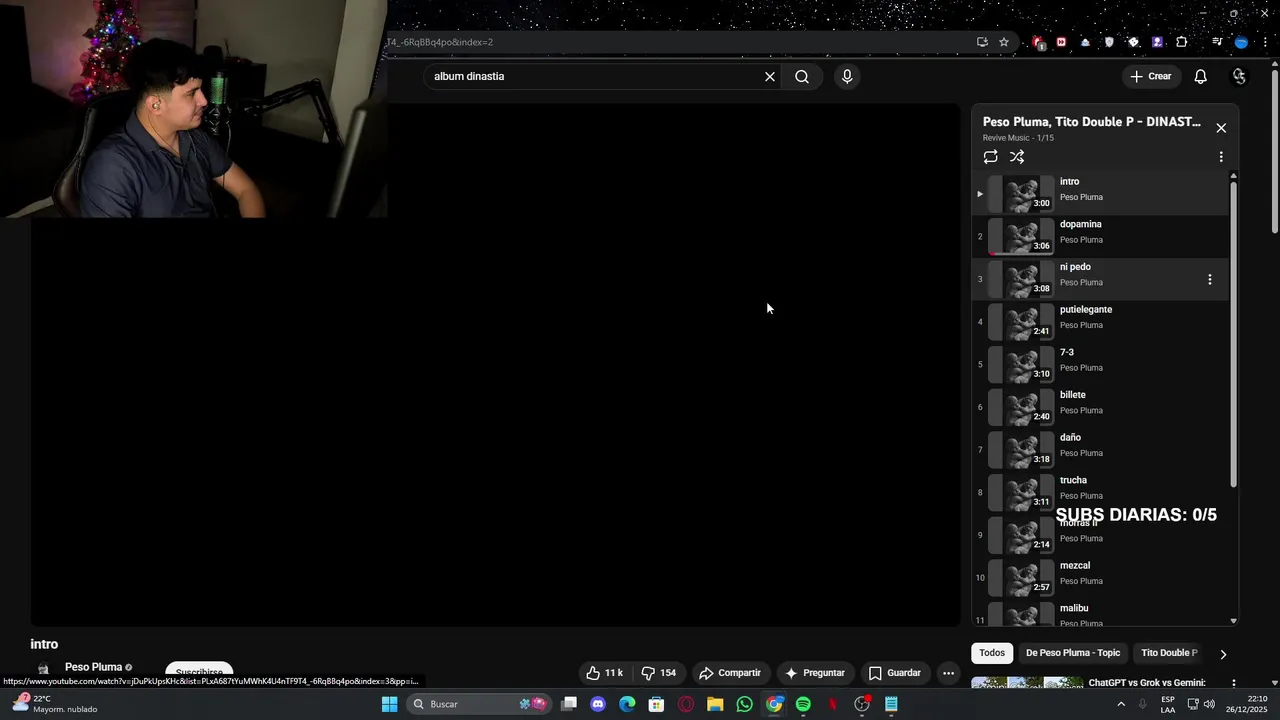Dislike the video (154)

(x=659, y=673)
